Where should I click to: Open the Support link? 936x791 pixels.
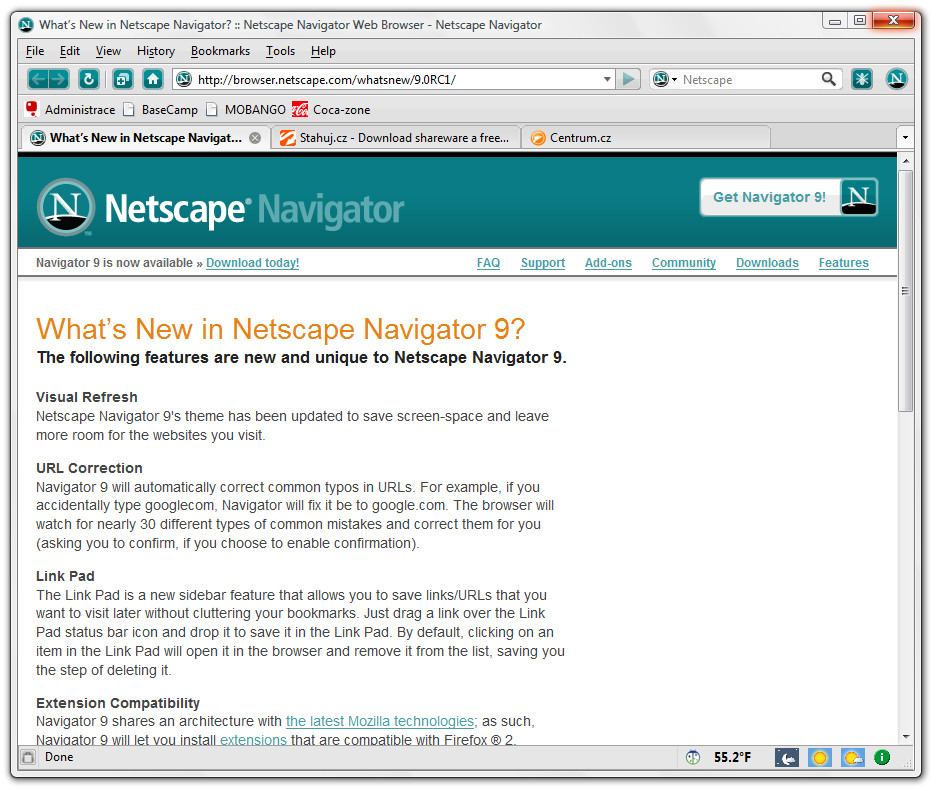543,263
